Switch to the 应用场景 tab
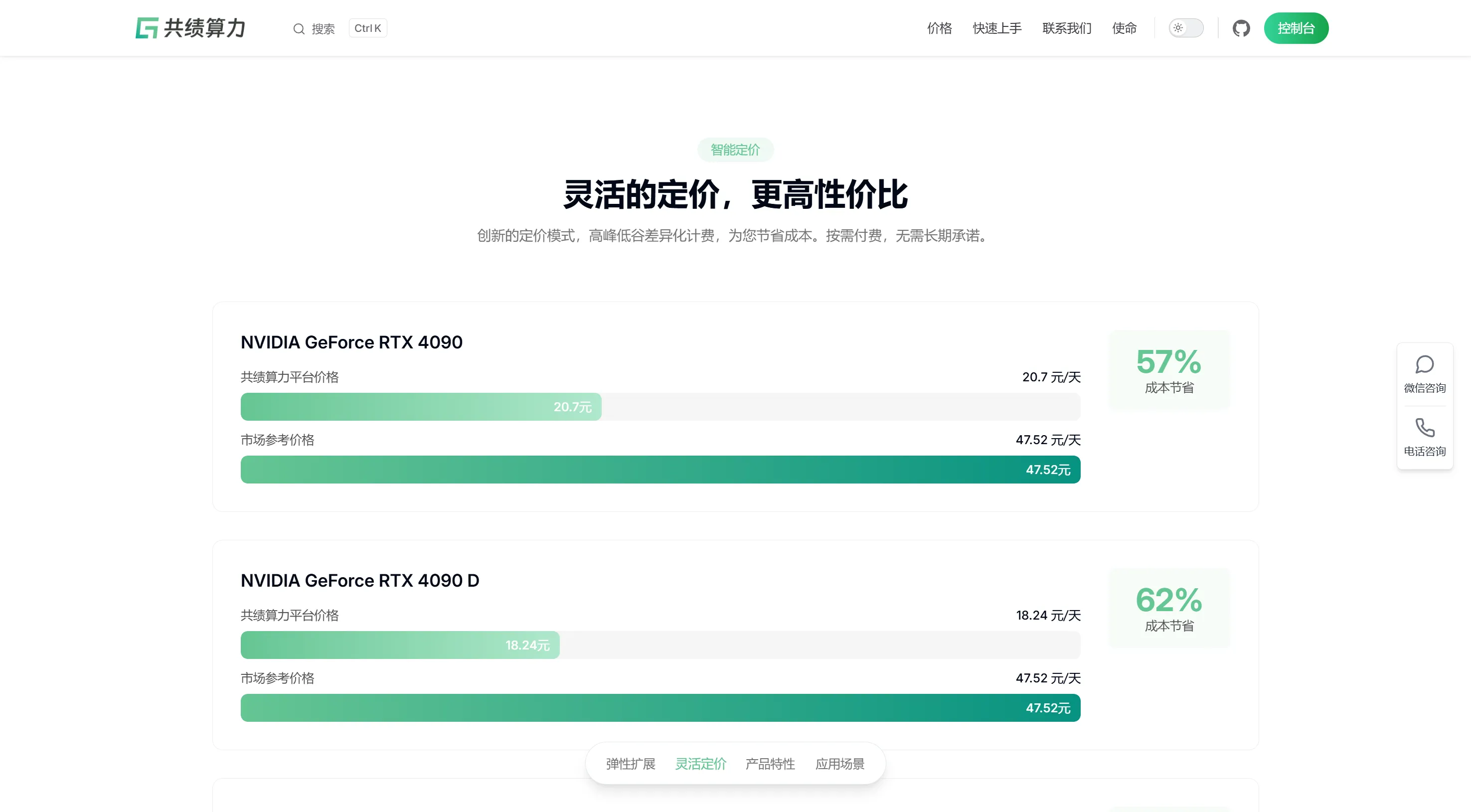Screen dimensions: 1471x812 (x=840, y=764)
